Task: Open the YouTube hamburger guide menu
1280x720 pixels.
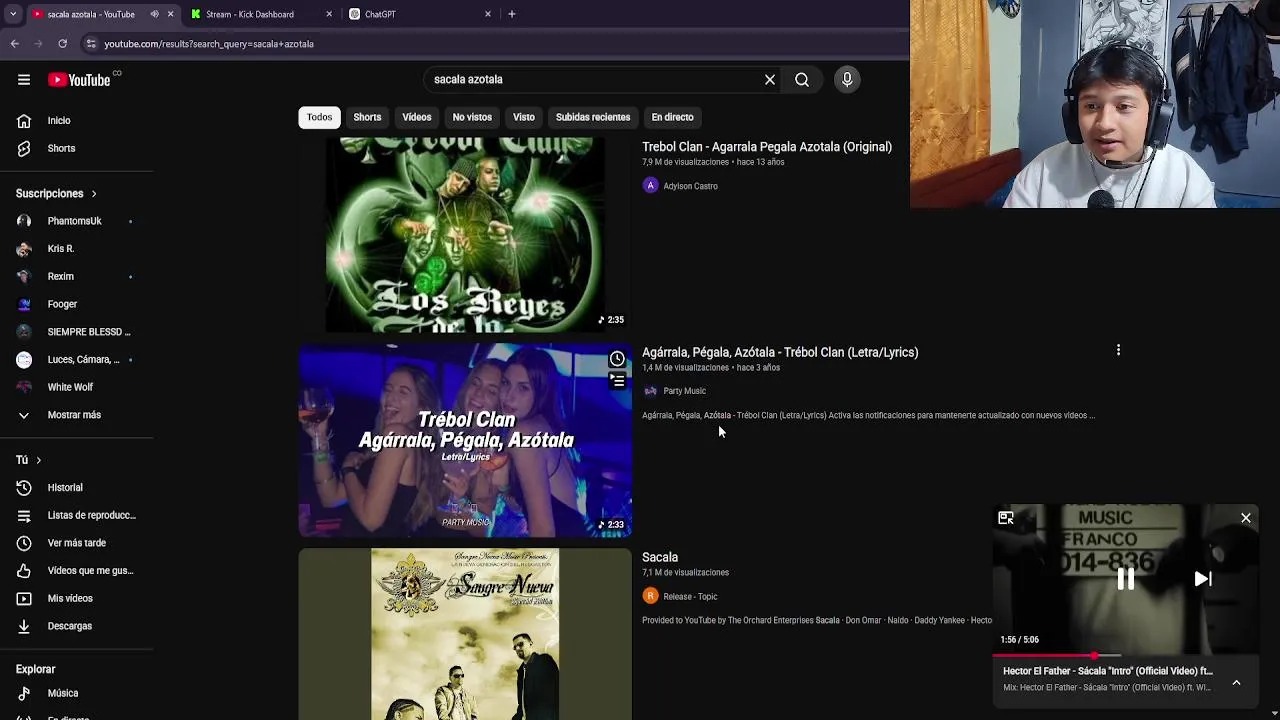Action: (x=24, y=80)
